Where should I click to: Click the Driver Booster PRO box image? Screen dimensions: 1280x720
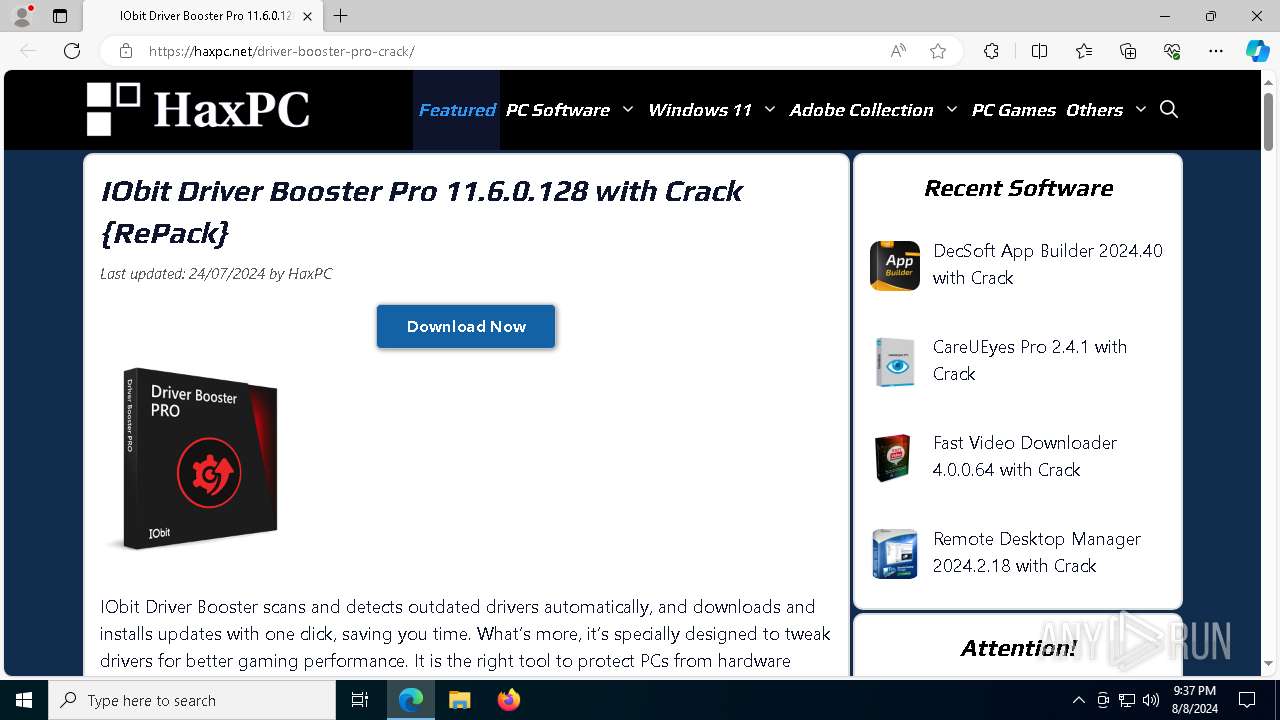point(192,459)
